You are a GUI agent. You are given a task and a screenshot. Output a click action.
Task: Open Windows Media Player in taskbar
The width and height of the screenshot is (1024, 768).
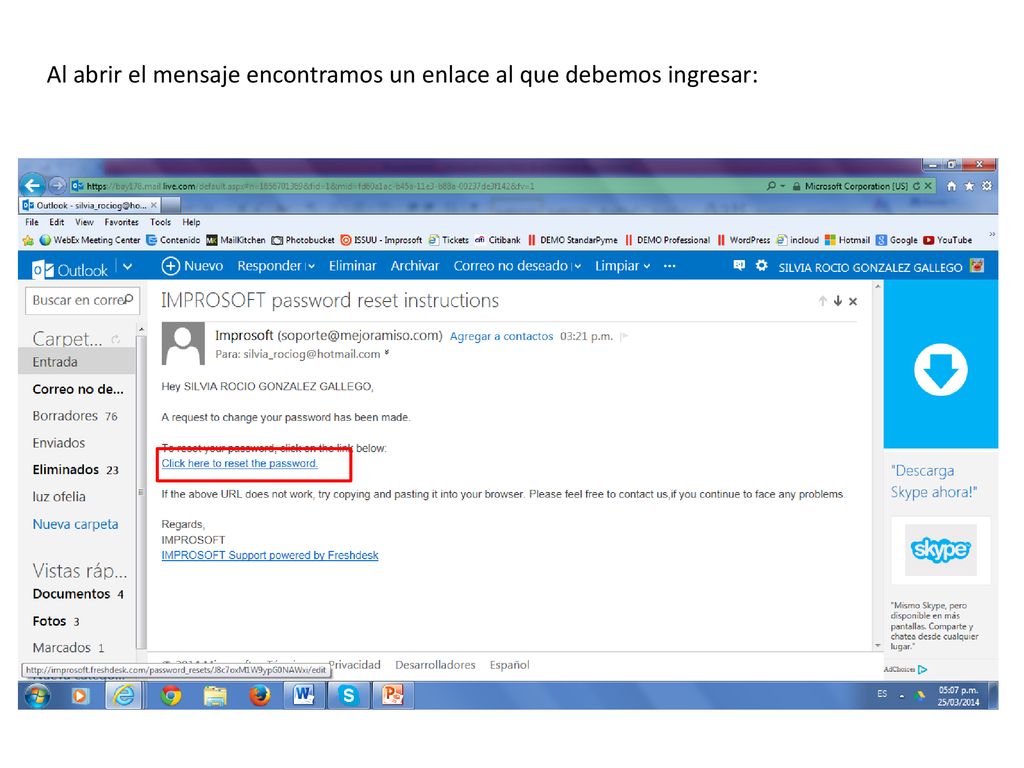point(80,696)
